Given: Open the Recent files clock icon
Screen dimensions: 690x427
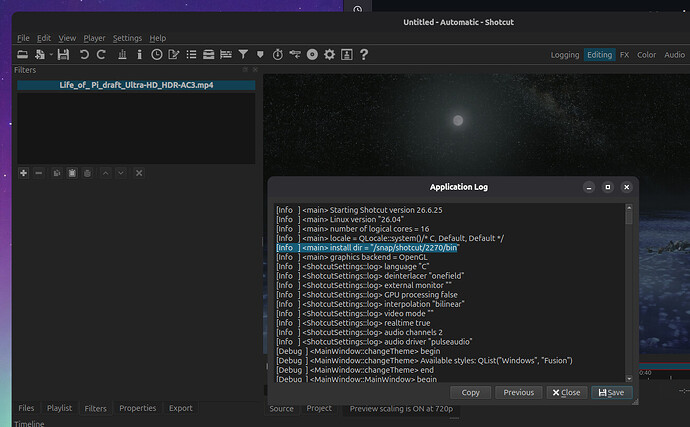Looking at the screenshot, I should 157,55.
